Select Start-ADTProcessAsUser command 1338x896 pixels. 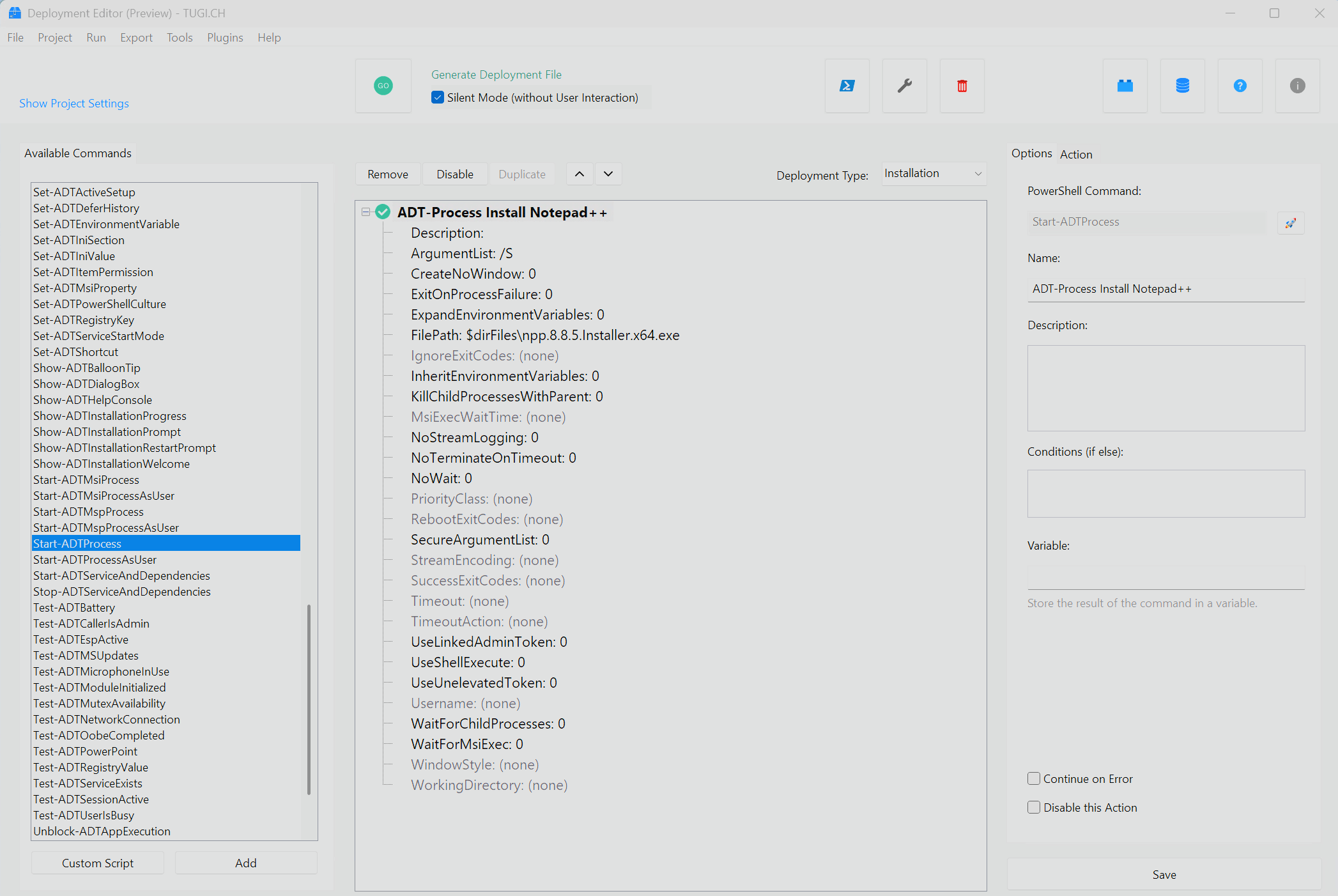[95, 559]
